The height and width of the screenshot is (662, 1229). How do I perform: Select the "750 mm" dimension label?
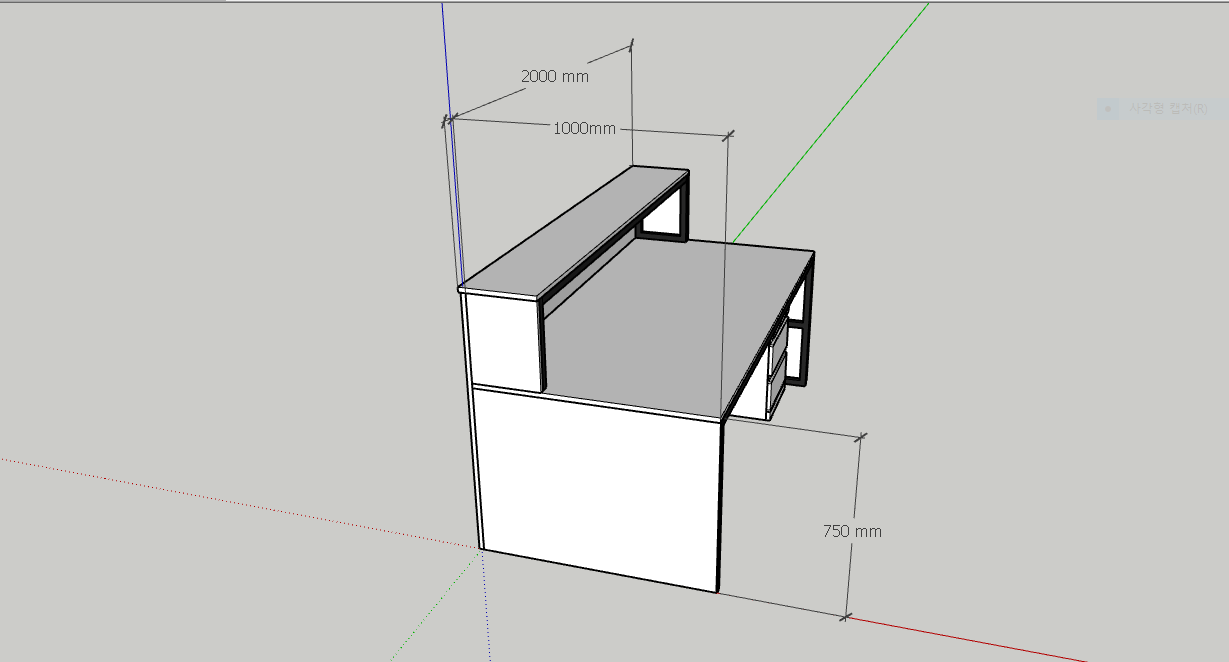[x=852, y=531]
